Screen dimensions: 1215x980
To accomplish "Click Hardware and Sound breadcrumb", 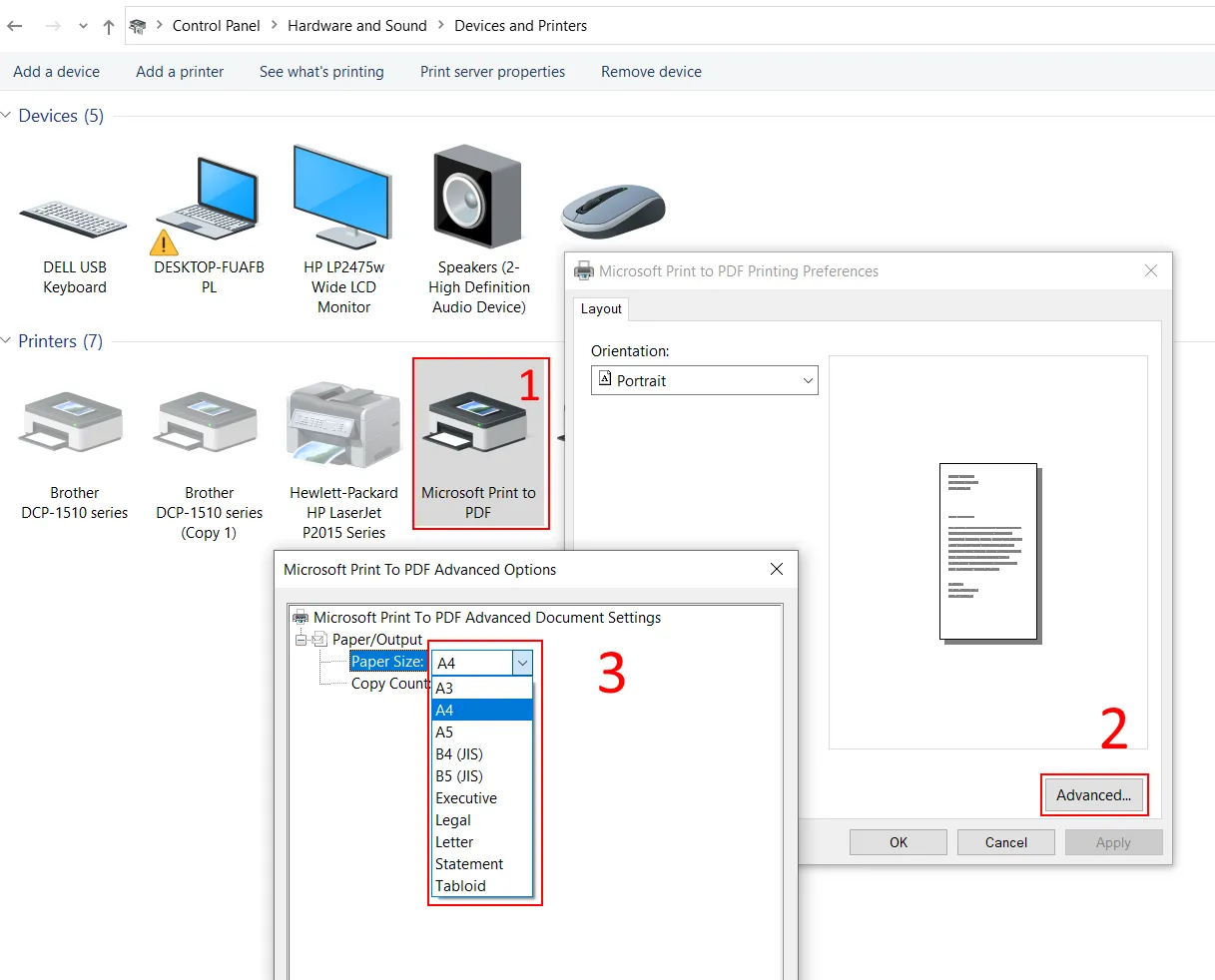I will pyautogui.click(x=356, y=26).
